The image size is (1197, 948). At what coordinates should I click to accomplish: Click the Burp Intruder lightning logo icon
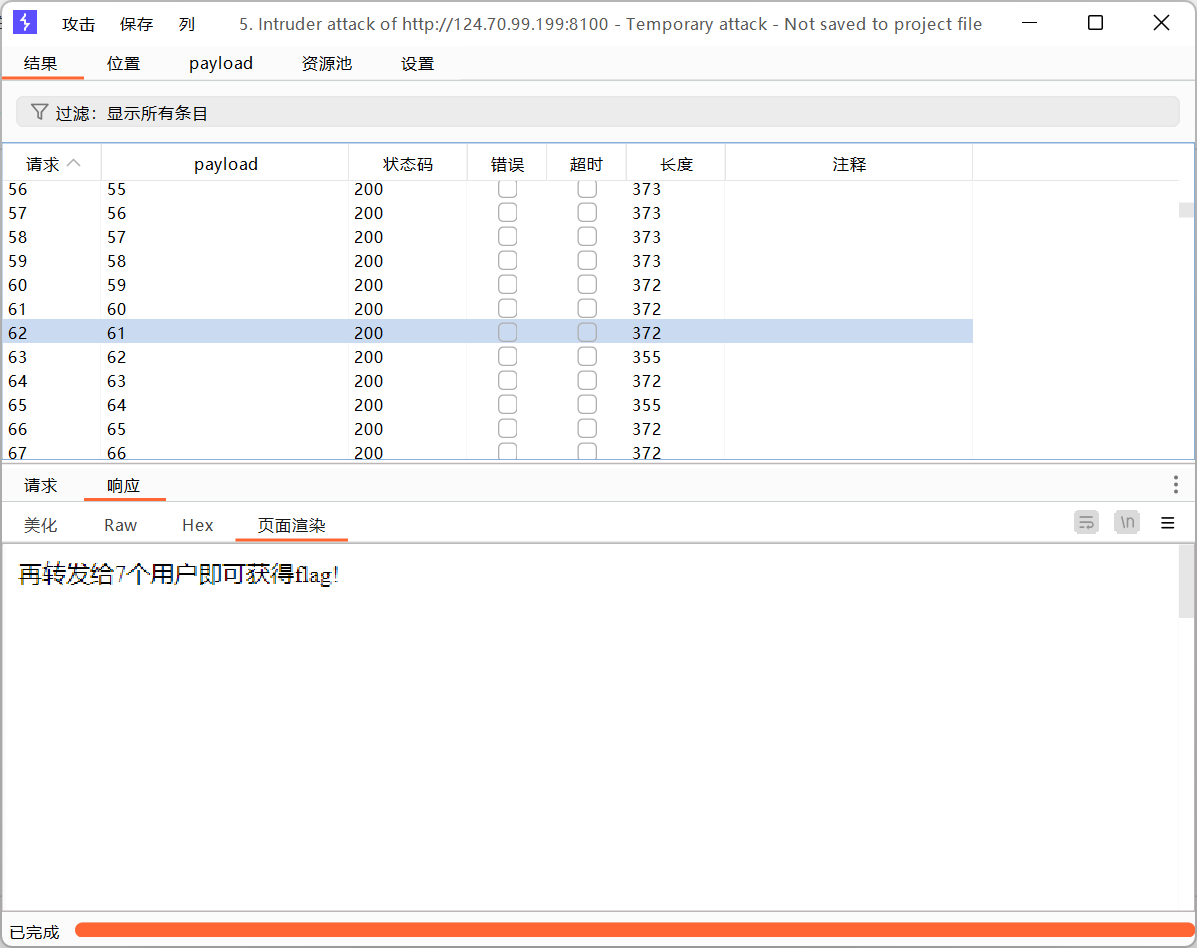point(25,23)
